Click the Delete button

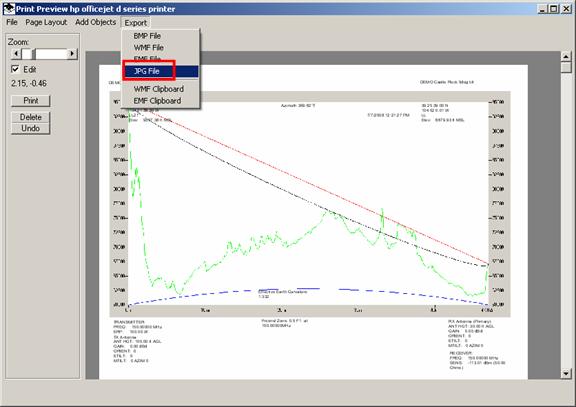pos(30,117)
